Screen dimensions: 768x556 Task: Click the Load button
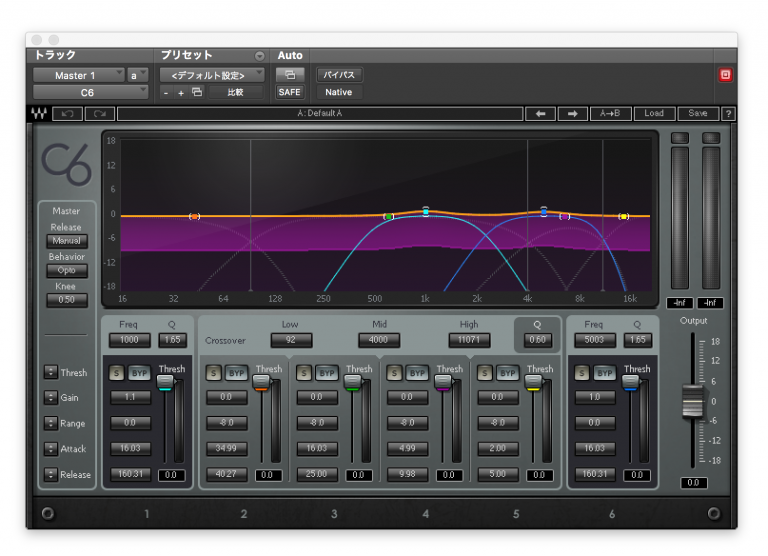point(654,114)
